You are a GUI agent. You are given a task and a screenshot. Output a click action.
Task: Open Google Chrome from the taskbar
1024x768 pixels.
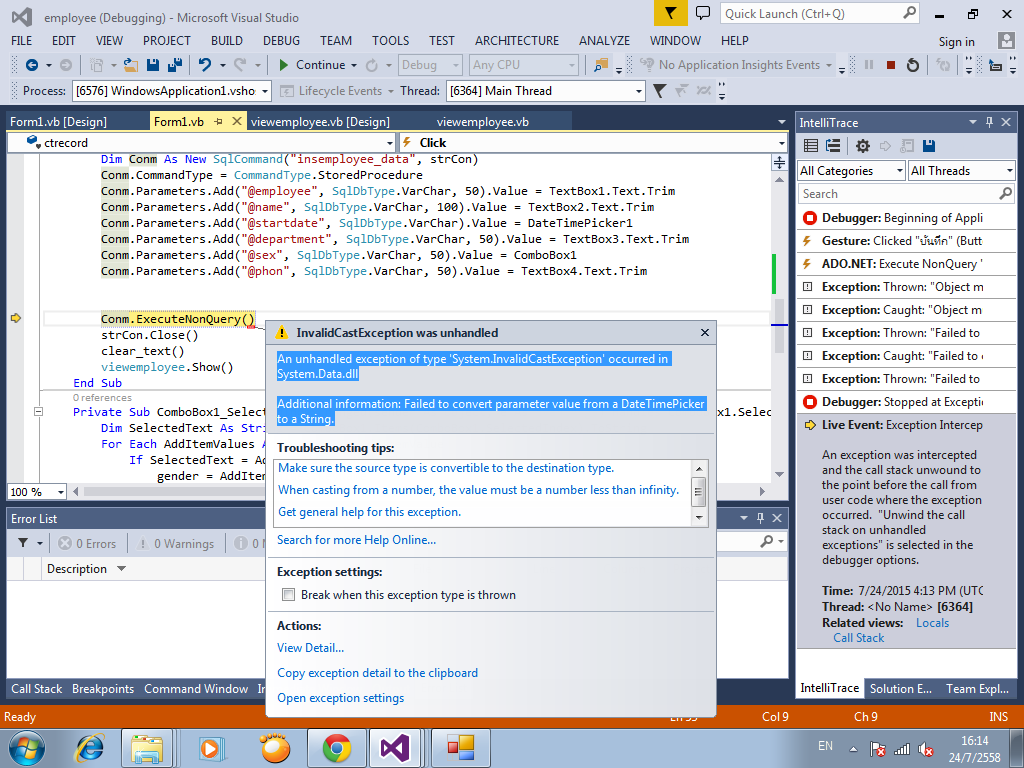point(336,747)
